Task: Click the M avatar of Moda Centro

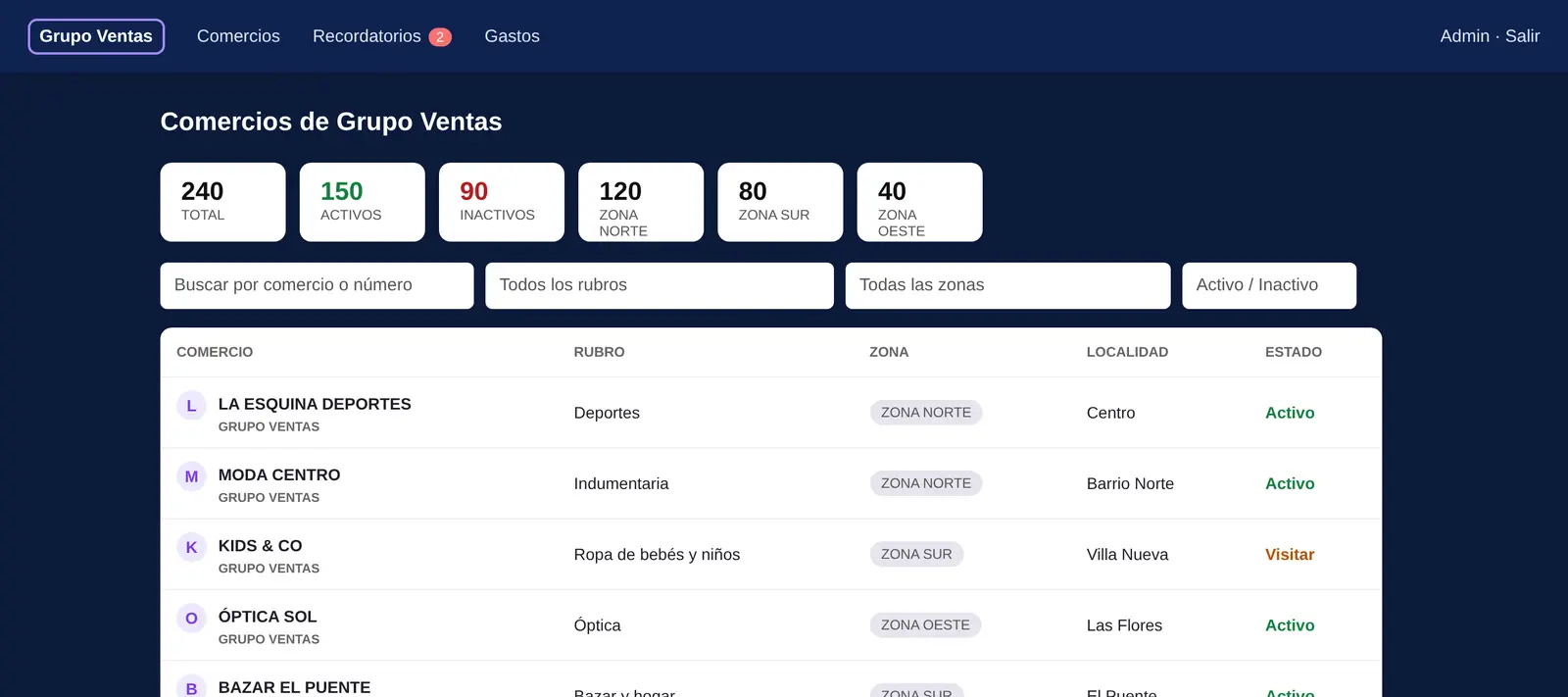Action: pyautogui.click(x=191, y=476)
